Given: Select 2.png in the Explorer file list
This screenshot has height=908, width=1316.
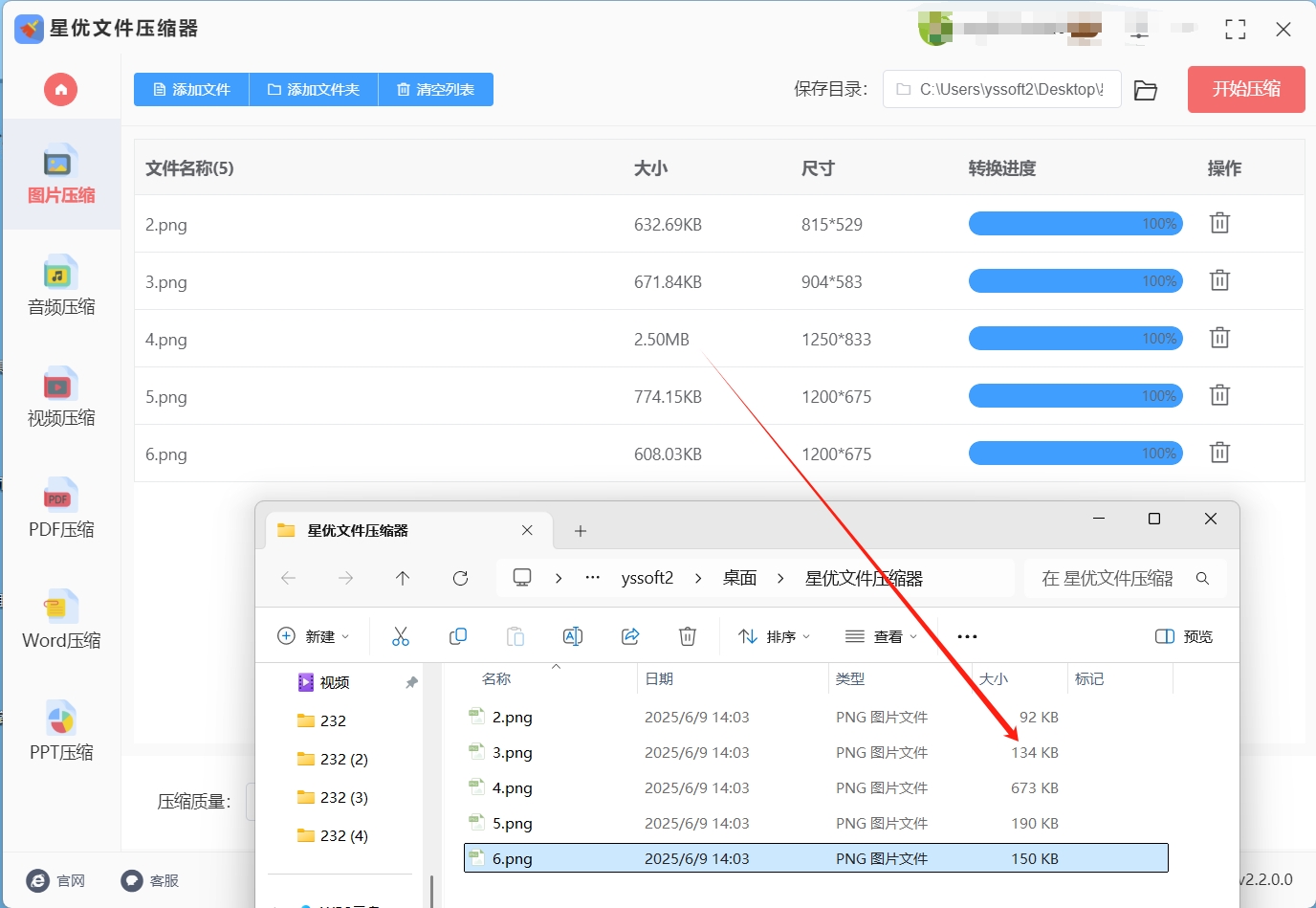Looking at the screenshot, I should 816,717.
